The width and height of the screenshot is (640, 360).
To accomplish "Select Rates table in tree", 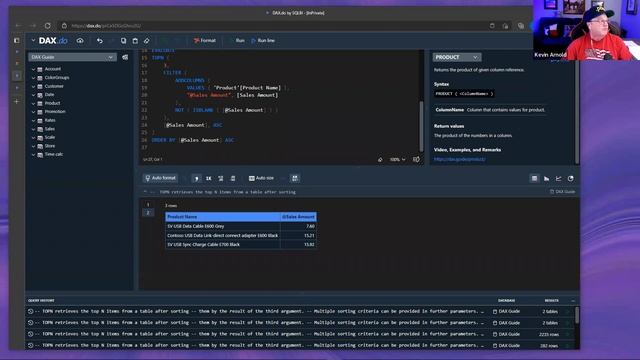I will click(50, 120).
